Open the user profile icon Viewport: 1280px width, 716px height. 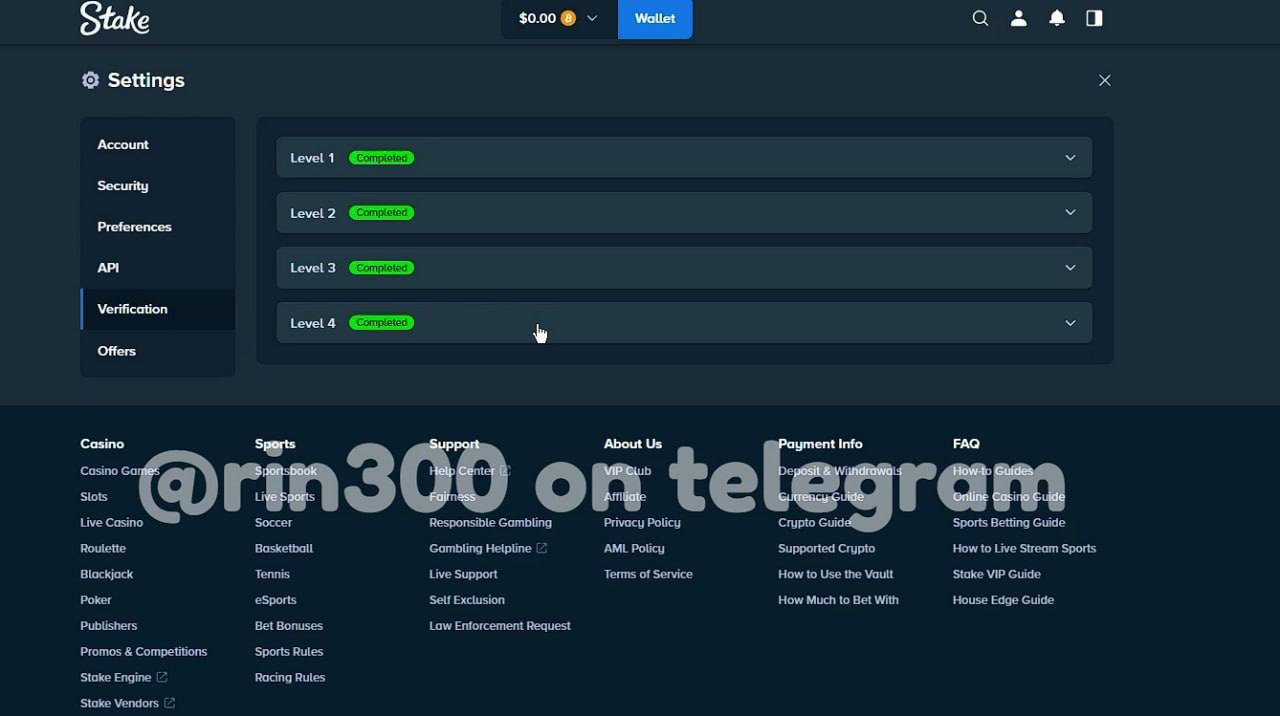coord(1018,18)
